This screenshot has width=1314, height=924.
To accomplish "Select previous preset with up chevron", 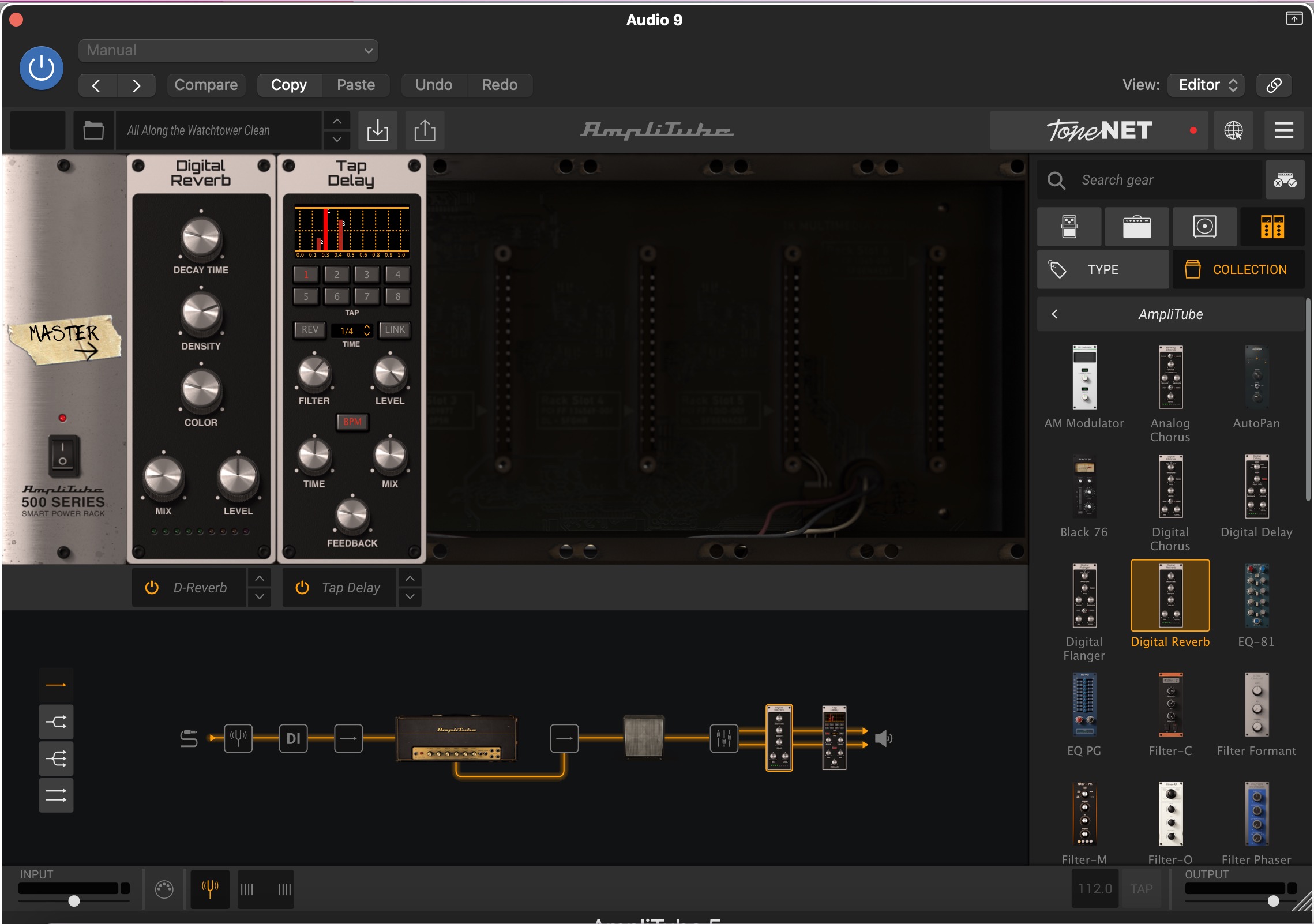I will click(337, 121).
